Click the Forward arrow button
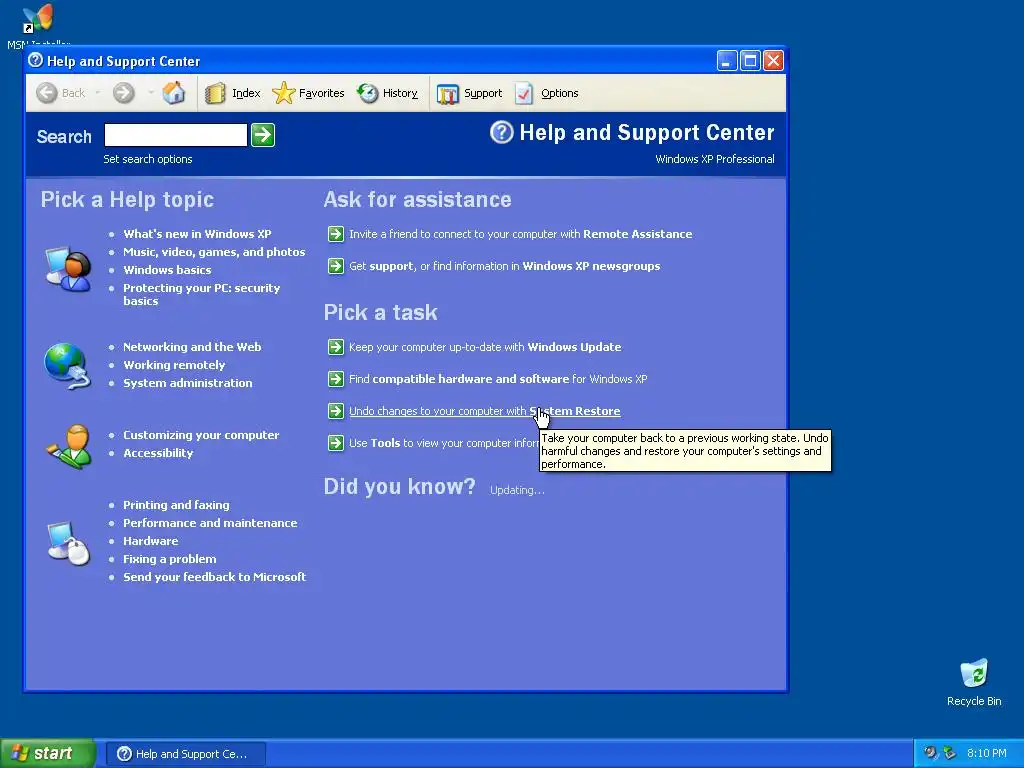The image size is (1024, 768). [x=123, y=93]
